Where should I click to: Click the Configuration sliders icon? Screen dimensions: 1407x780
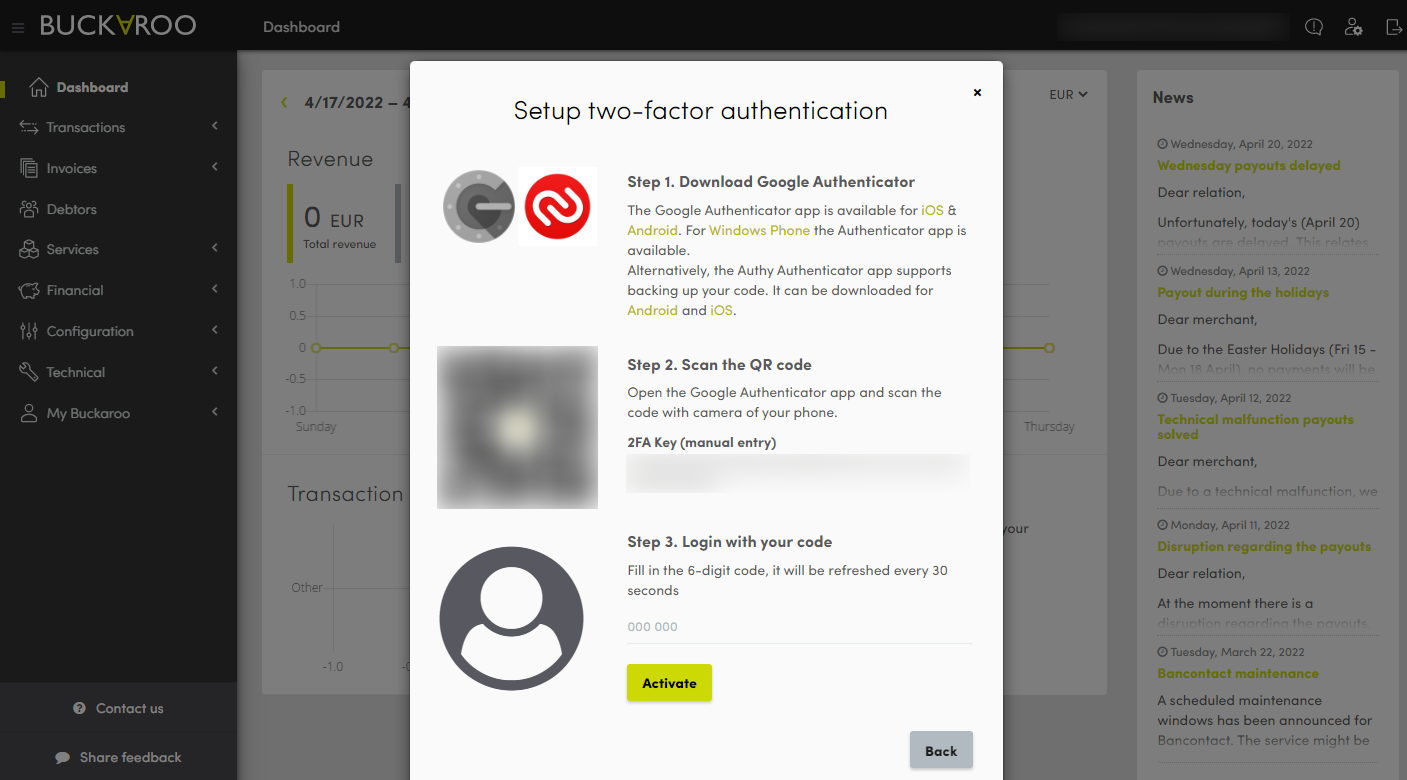[29, 331]
